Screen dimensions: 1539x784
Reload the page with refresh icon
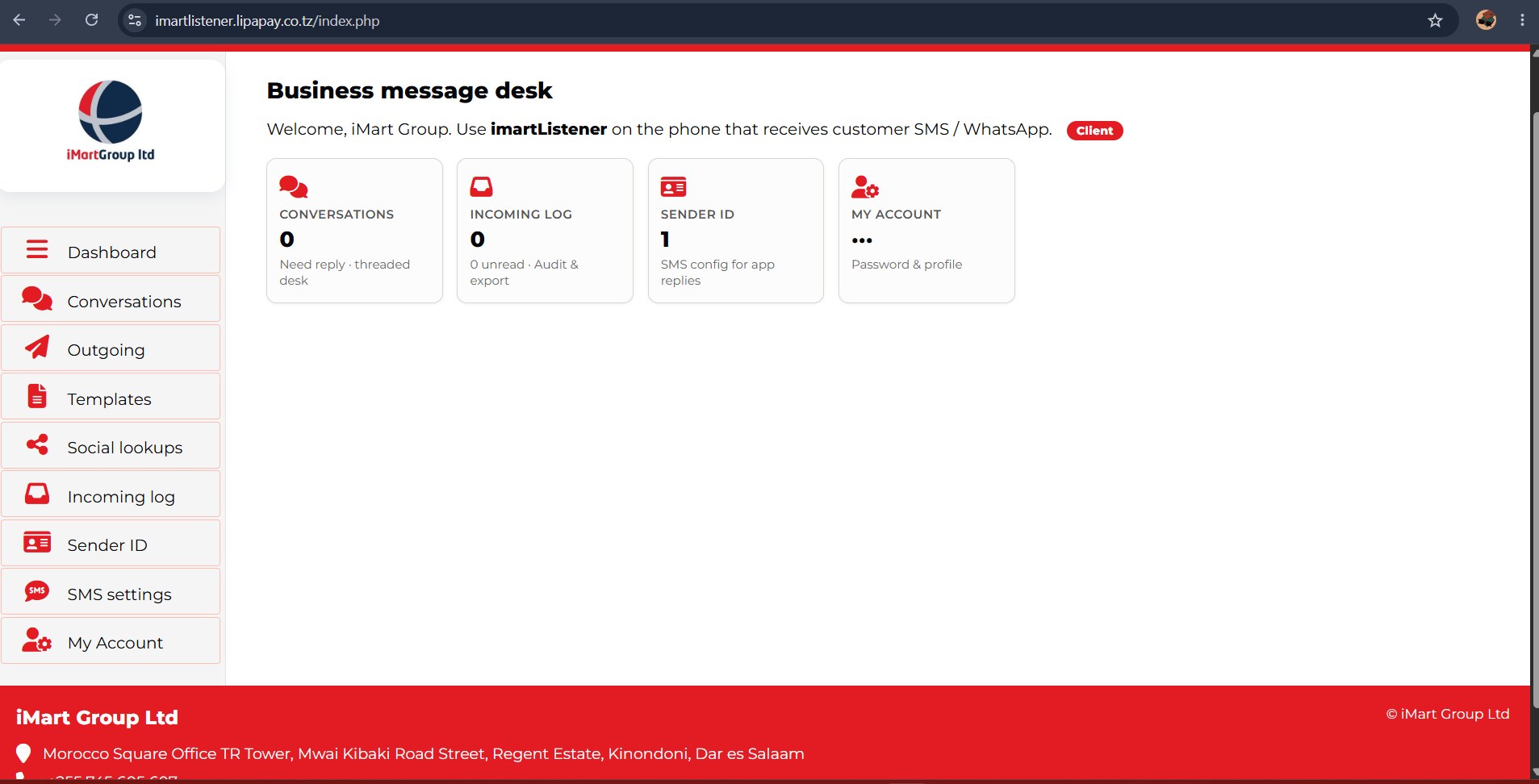pos(92,20)
